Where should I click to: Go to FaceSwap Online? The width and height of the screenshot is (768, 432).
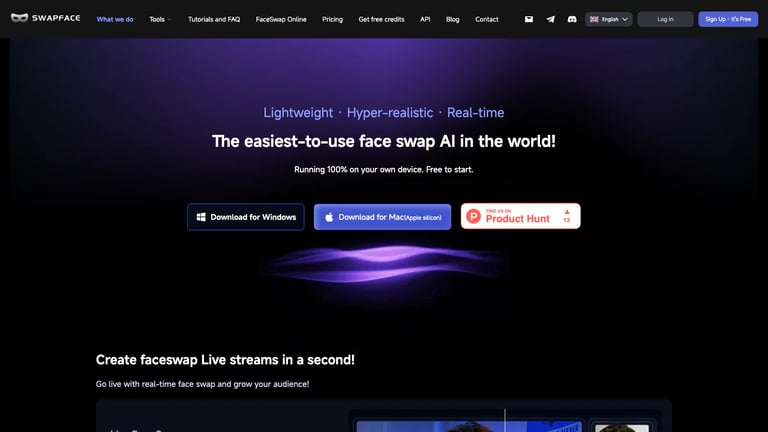click(x=281, y=19)
